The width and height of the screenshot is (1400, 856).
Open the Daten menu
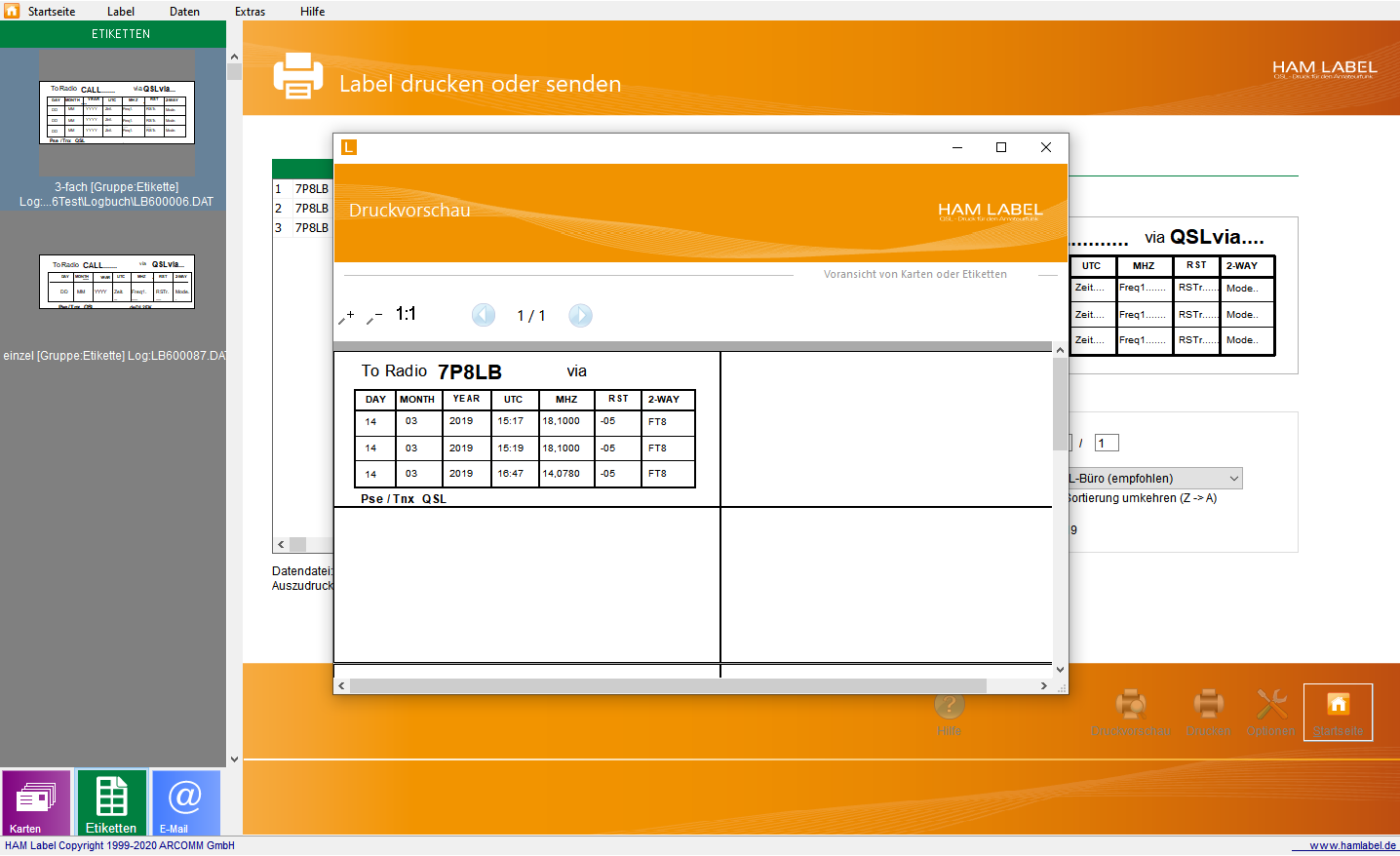pyautogui.click(x=184, y=12)
